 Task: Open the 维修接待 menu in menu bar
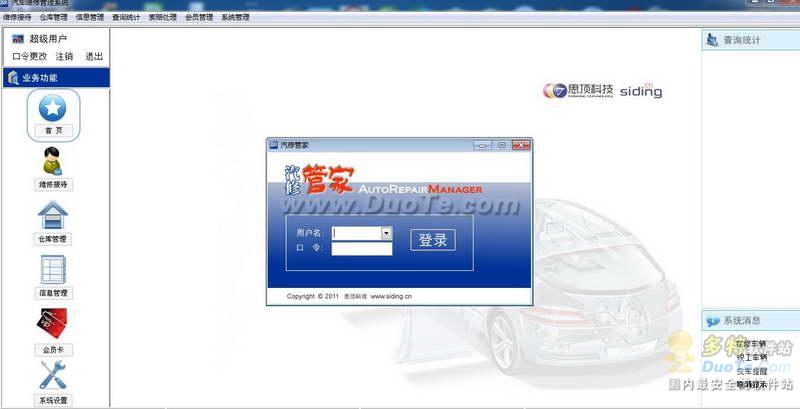[17, 17]
